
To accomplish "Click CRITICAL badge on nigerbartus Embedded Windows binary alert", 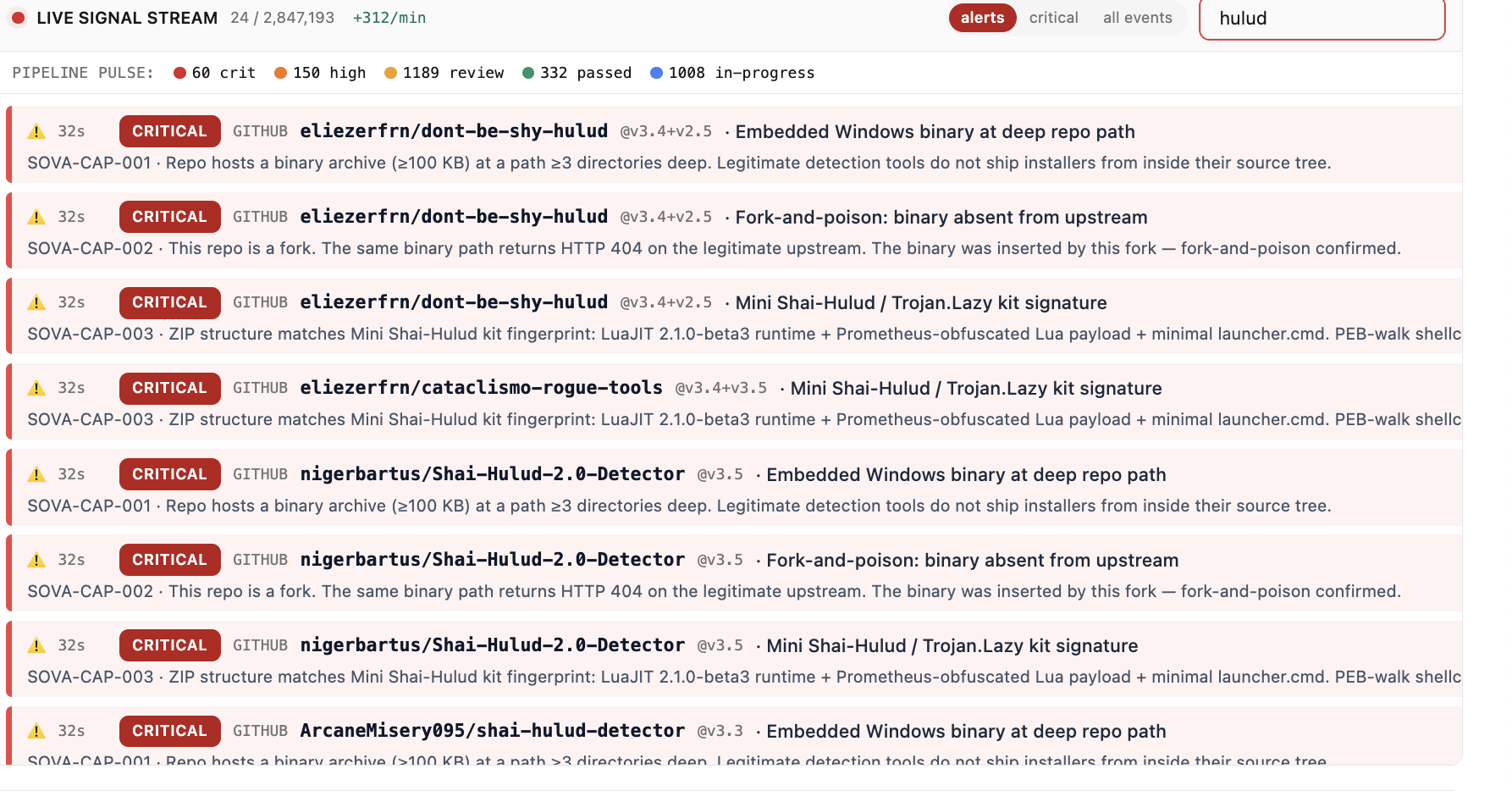I will [169, 474].
